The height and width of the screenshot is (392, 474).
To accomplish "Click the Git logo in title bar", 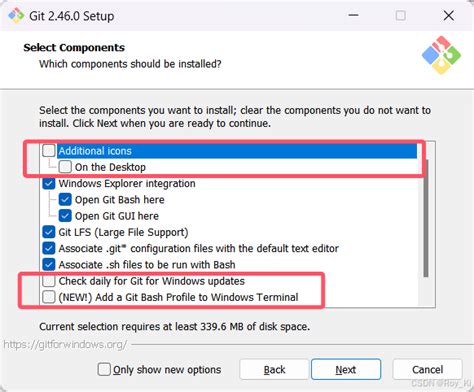I will click(16, 16).
